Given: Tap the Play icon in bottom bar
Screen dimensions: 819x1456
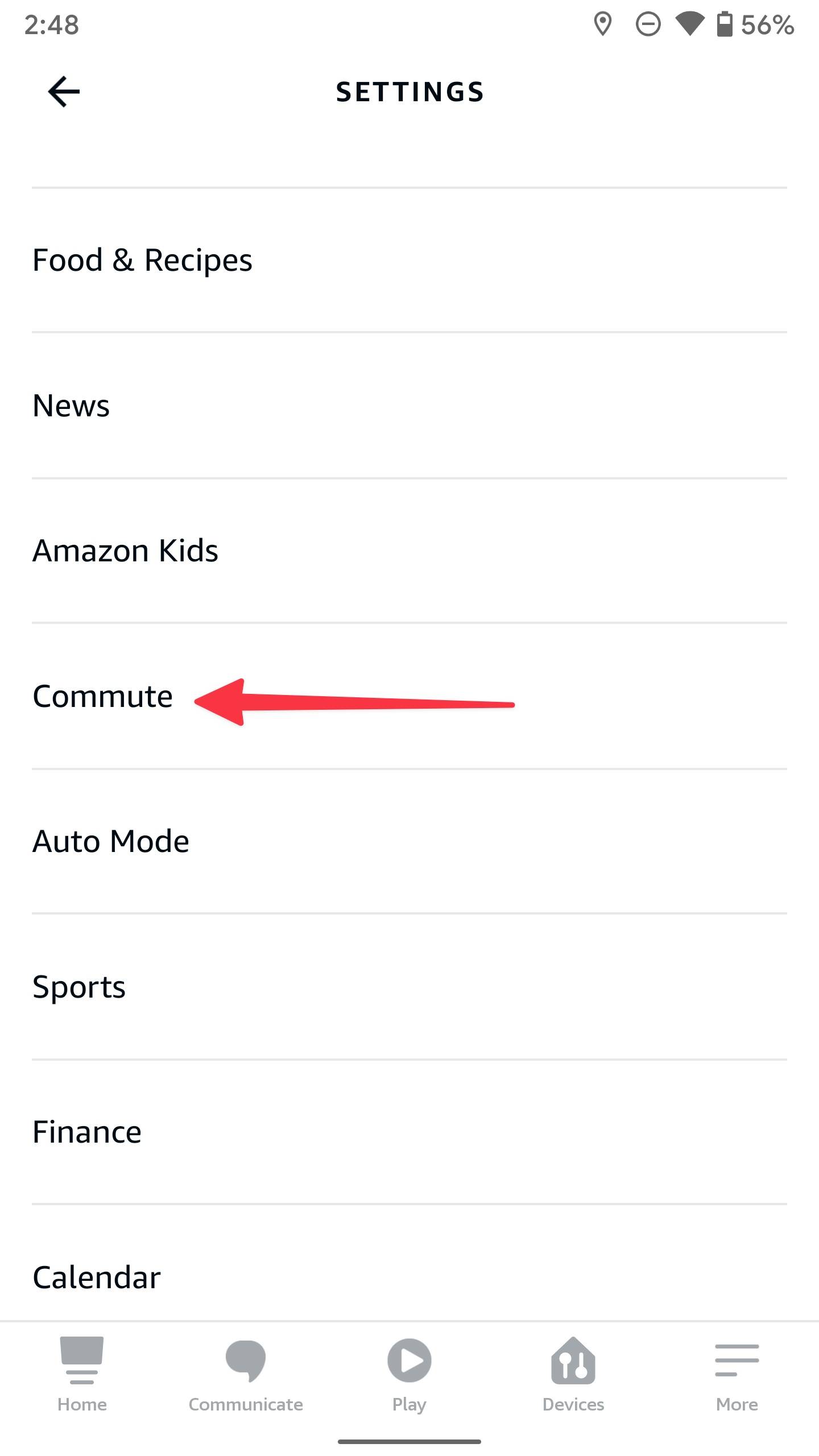Looking at the screenshot, I should 409,1360.
